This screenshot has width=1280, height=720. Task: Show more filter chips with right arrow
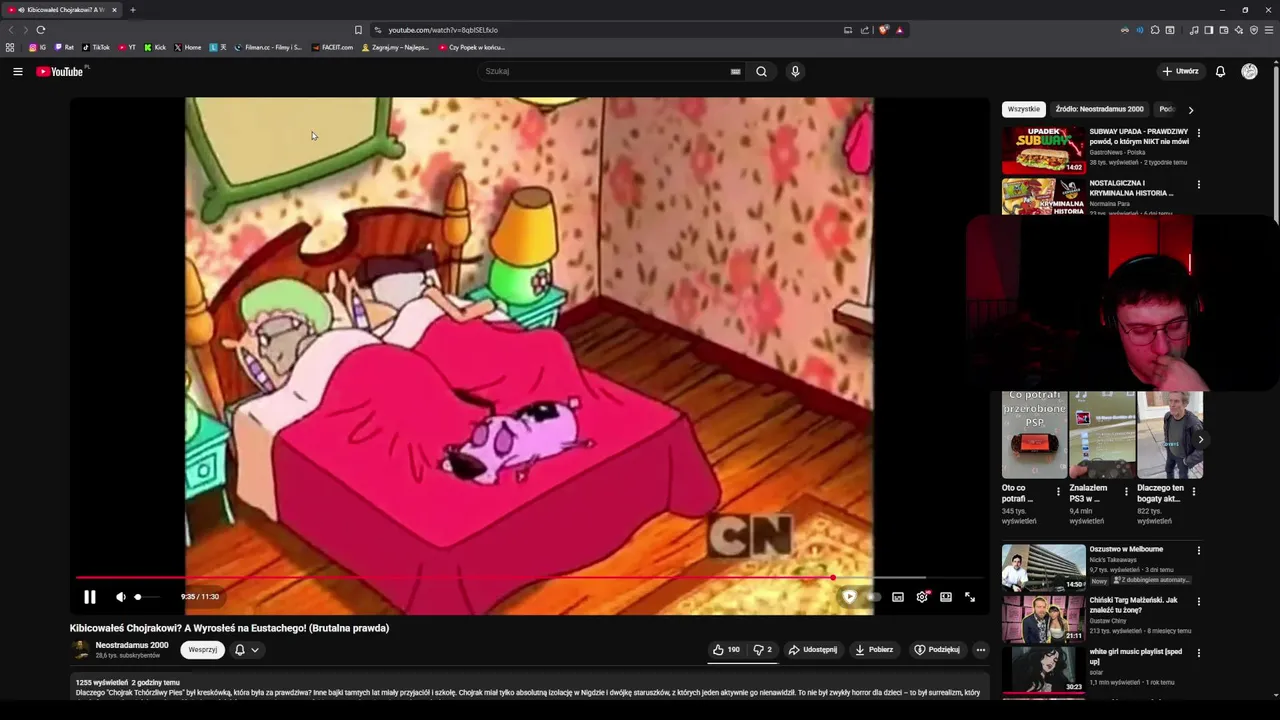click(x=1190, y=110)
